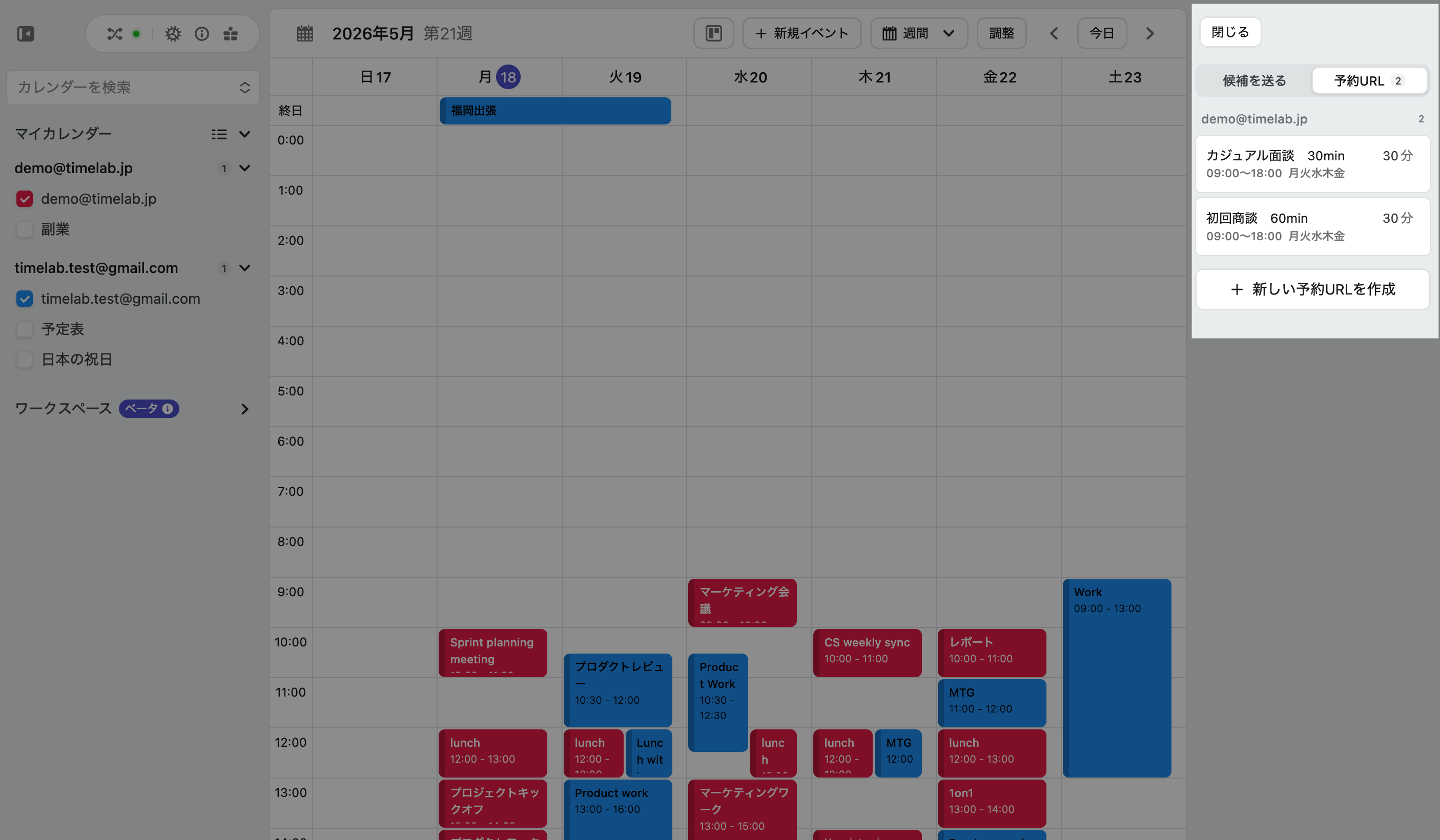Switch to the 候補を送る tab
Screen dimensions: 1440x840
(1254, 81)
